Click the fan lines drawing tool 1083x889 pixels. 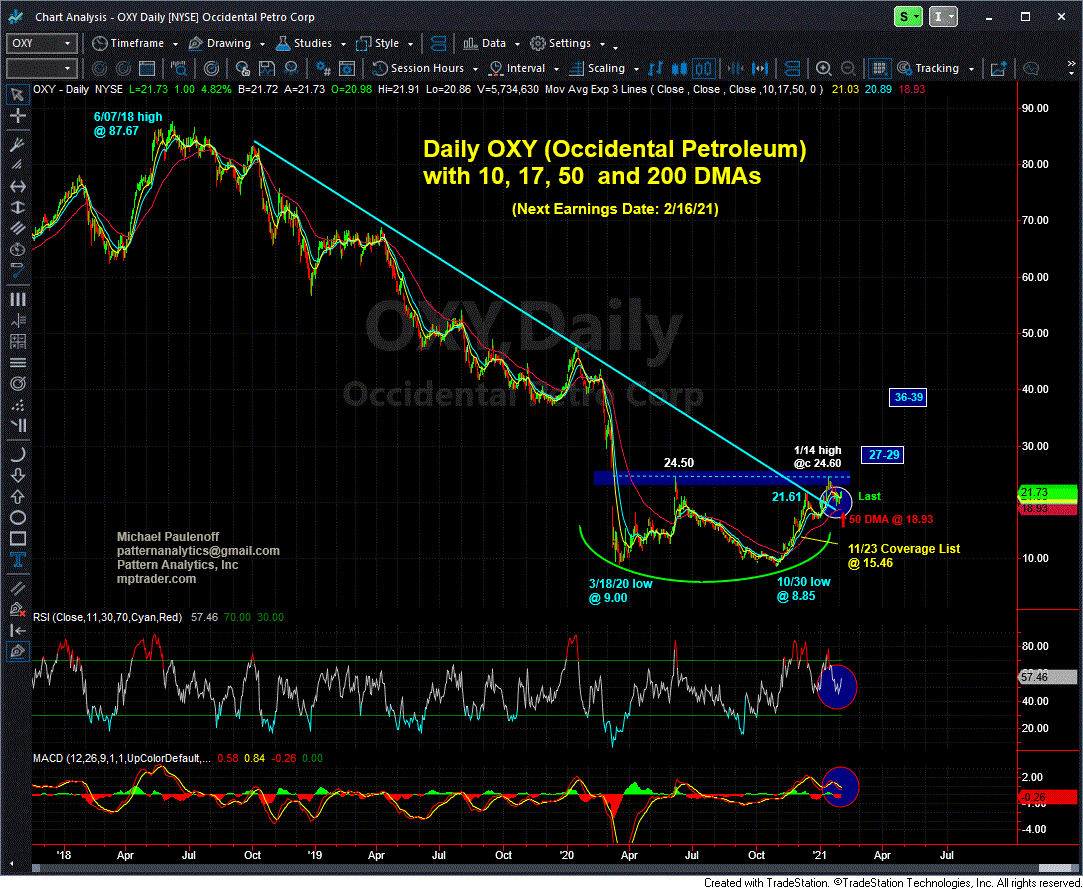(x=18, y=144)
